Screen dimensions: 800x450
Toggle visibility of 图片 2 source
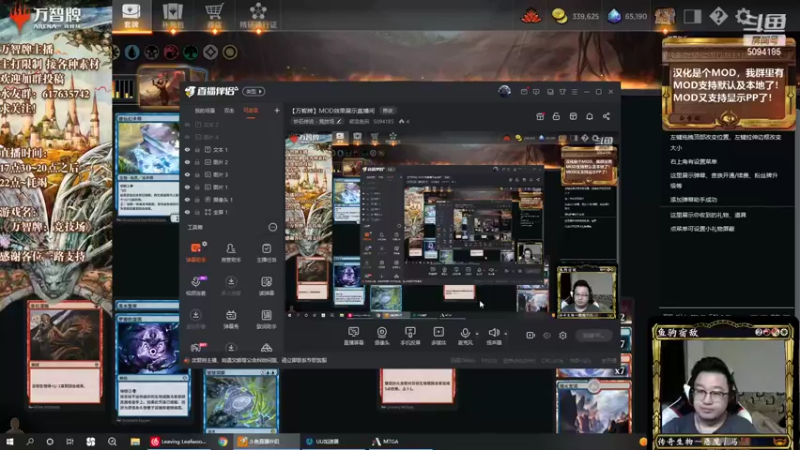point(187,162)
